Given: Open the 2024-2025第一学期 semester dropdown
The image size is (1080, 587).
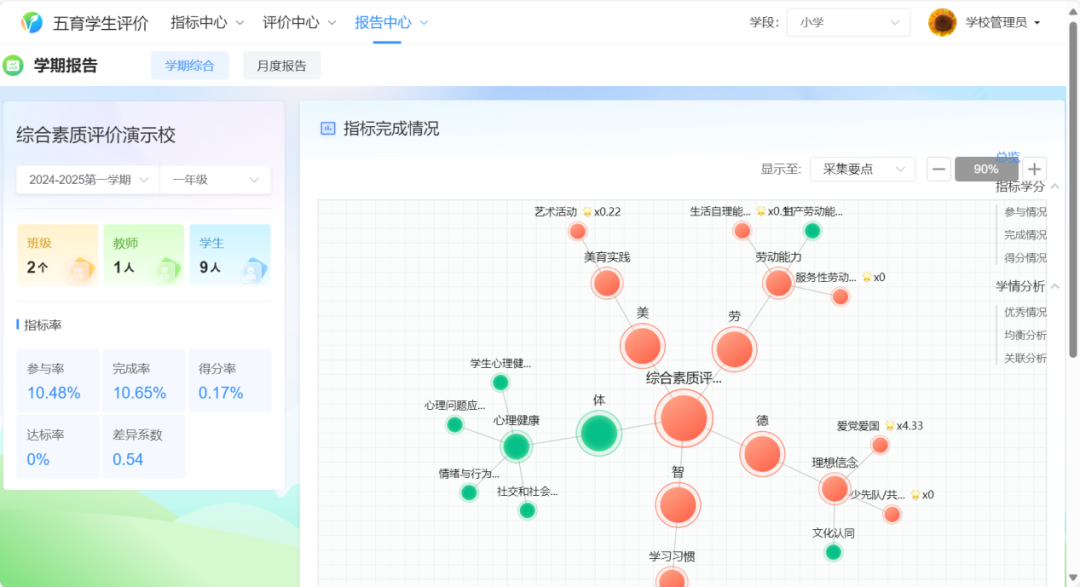Looking at the screenshot, I should (86, 180).
